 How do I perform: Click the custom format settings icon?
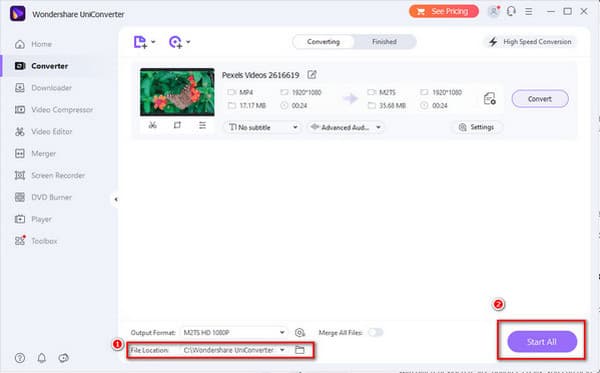pos(300,332)
